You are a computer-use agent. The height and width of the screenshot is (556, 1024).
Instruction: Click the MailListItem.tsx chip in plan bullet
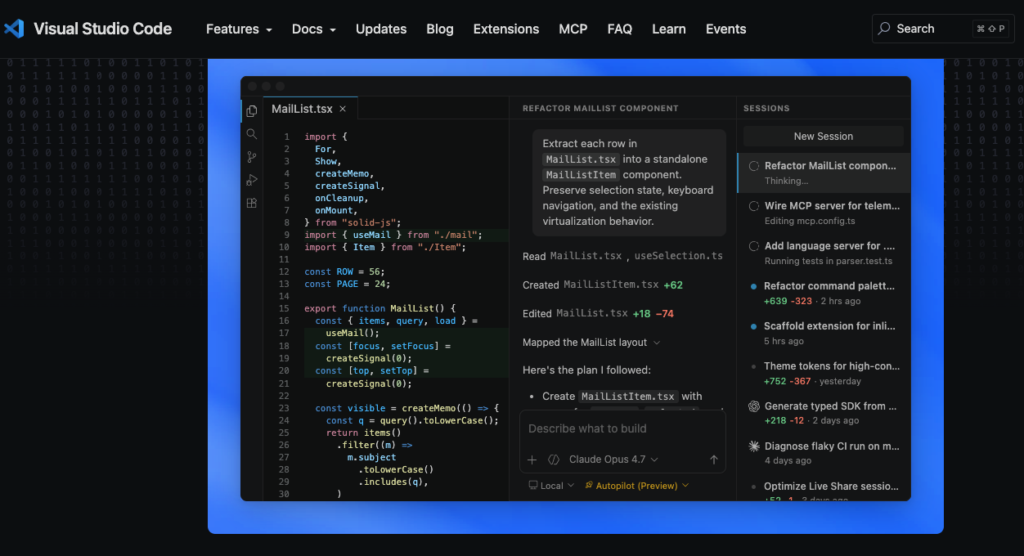(628, 397)
